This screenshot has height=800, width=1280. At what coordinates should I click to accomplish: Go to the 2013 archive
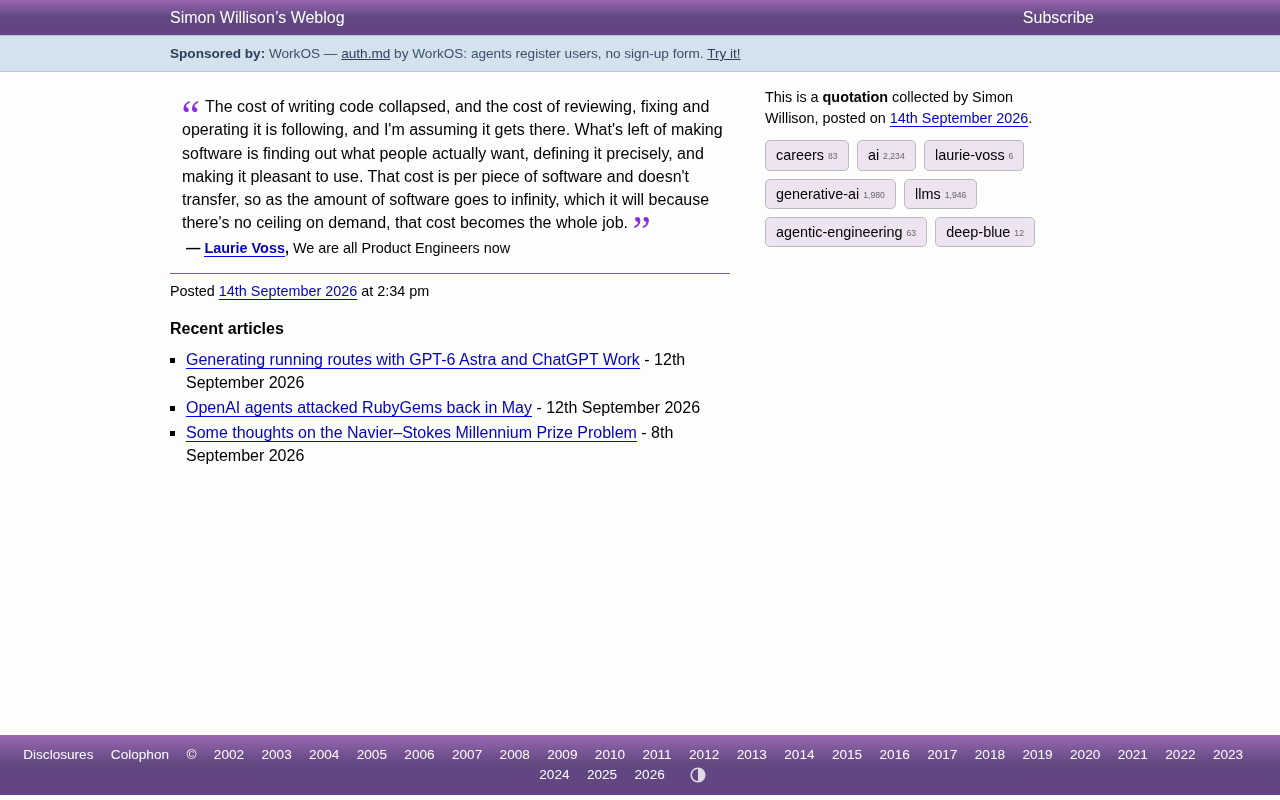752,755
